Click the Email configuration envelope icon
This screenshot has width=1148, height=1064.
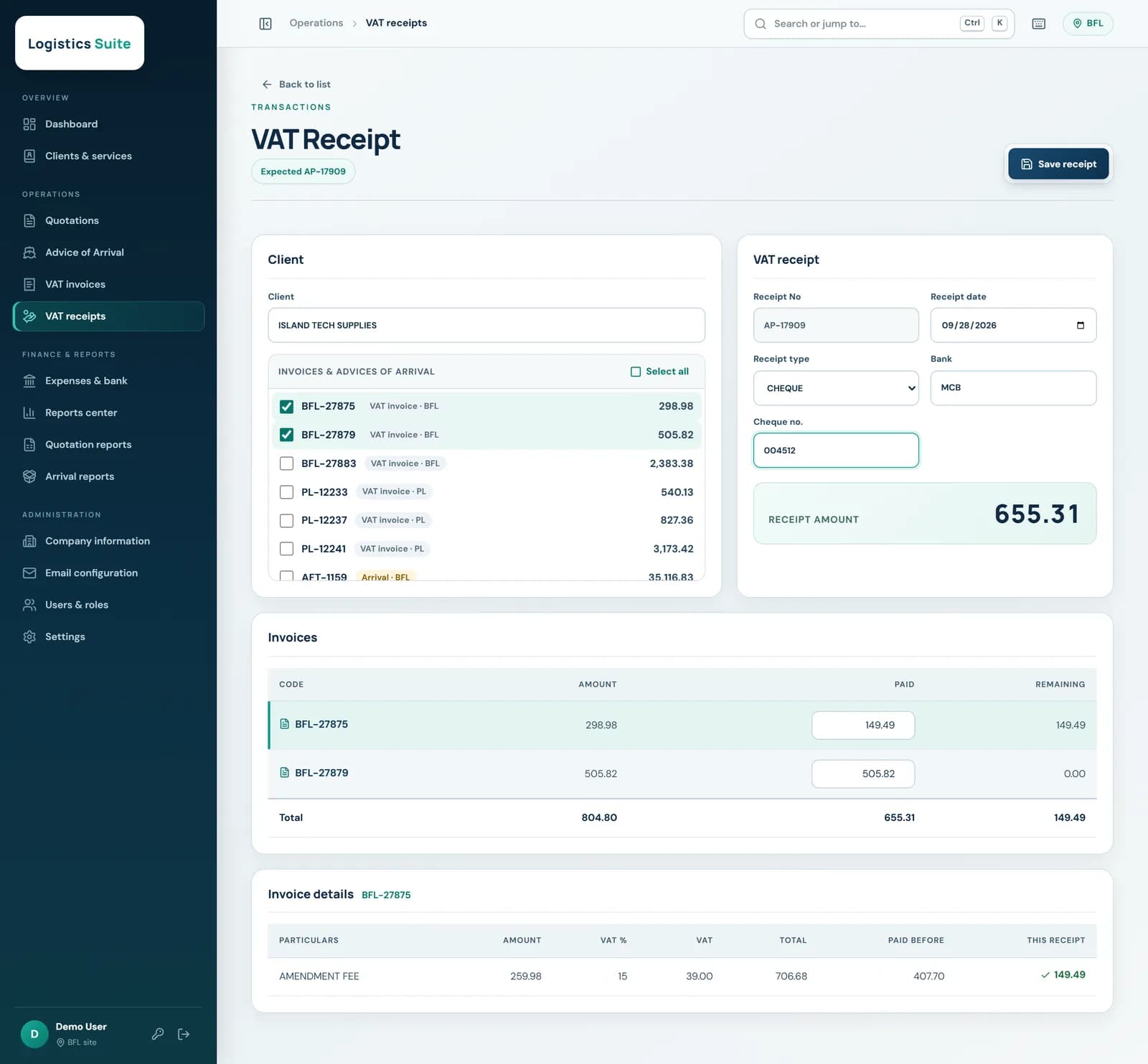[x=29, y=573]
